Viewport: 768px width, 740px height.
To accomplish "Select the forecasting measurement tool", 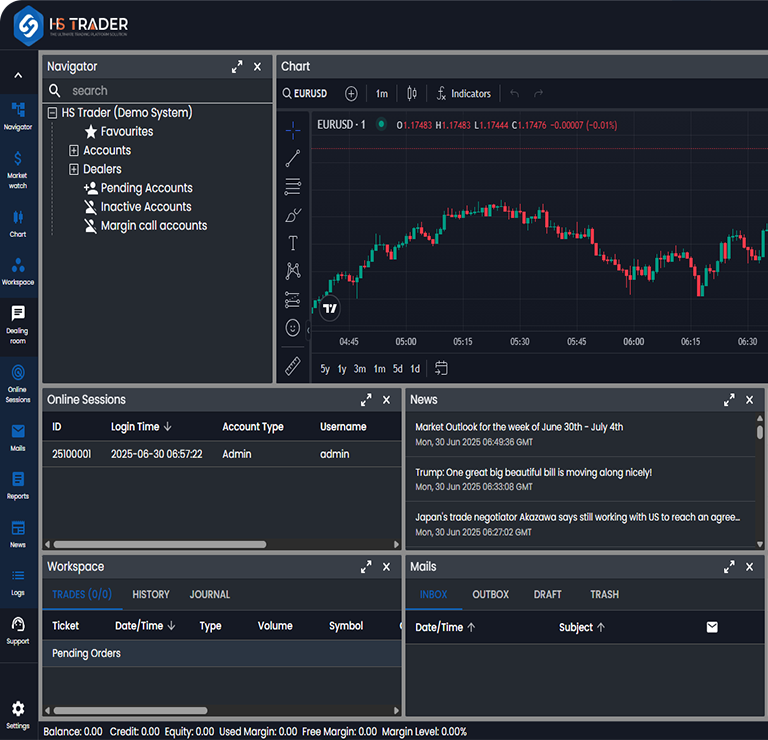I will pyautogui.click(x=293, y=299).
